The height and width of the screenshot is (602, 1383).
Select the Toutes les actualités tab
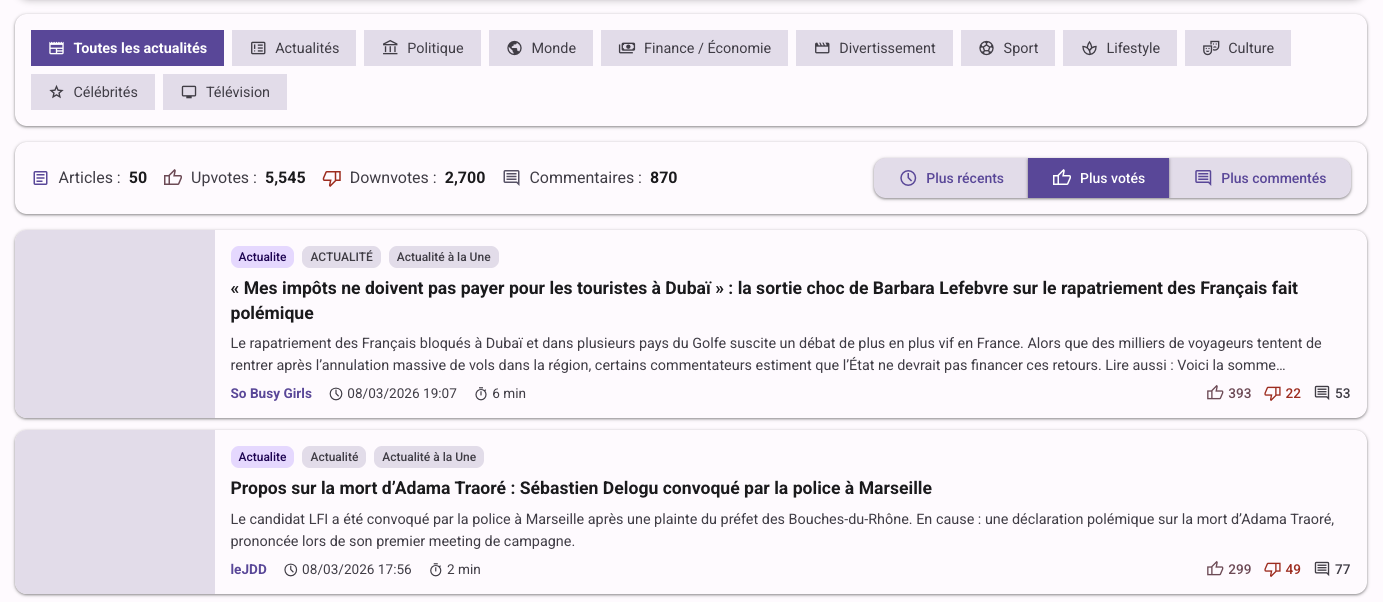126,47
